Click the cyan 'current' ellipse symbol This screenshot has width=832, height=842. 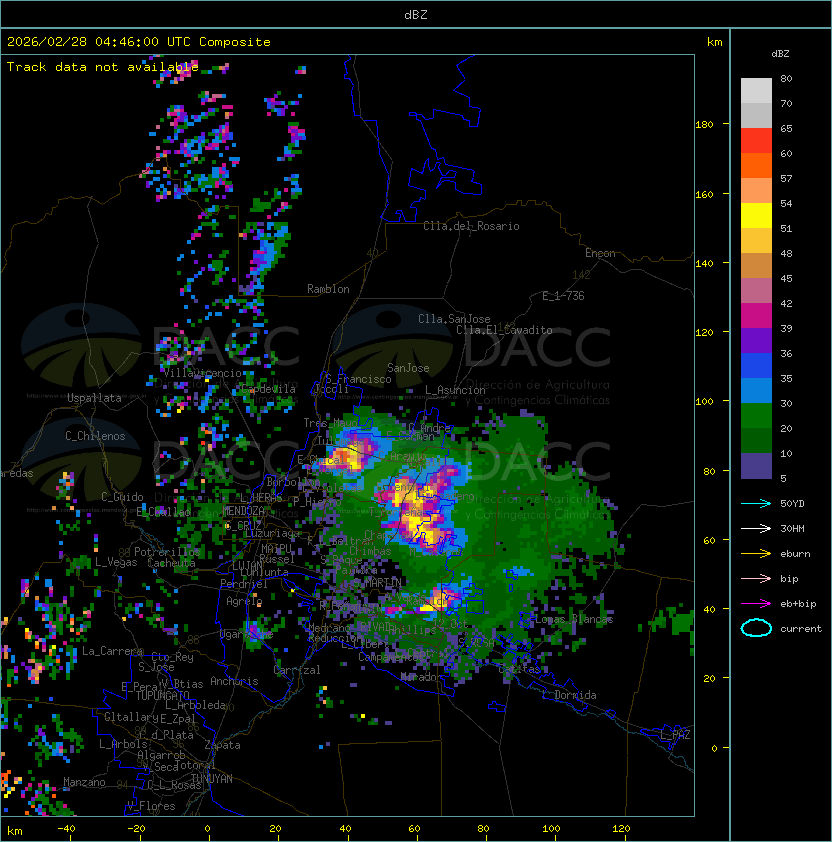pos(756,628)
